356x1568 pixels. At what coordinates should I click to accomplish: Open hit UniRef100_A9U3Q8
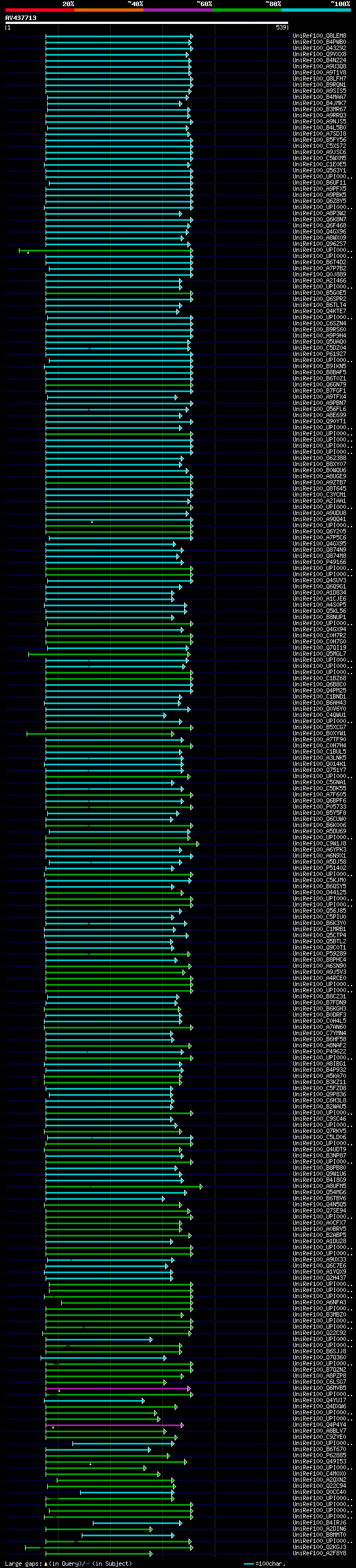point(319,66)
